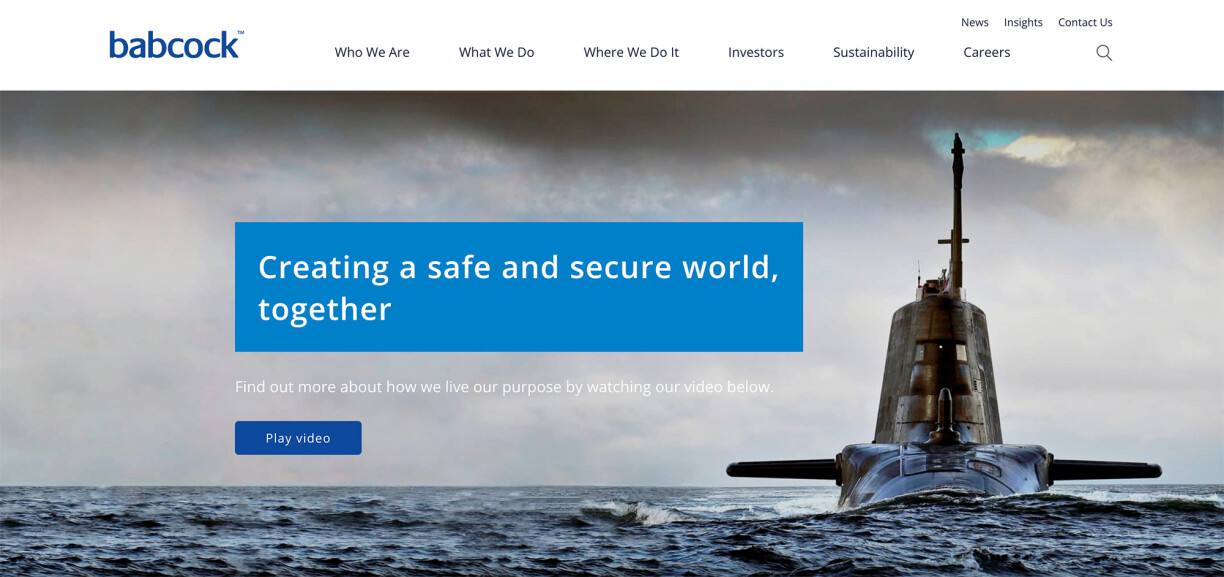Go to the Investors section
Image resolution: width=1224 pixels, height=577 pixels.
point(756,52)
